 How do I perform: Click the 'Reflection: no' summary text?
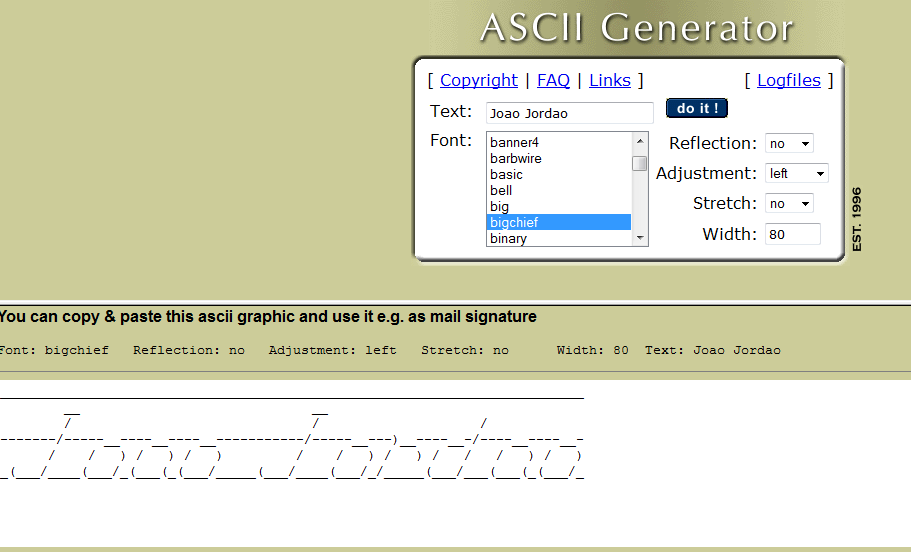(x=189, y=350)
